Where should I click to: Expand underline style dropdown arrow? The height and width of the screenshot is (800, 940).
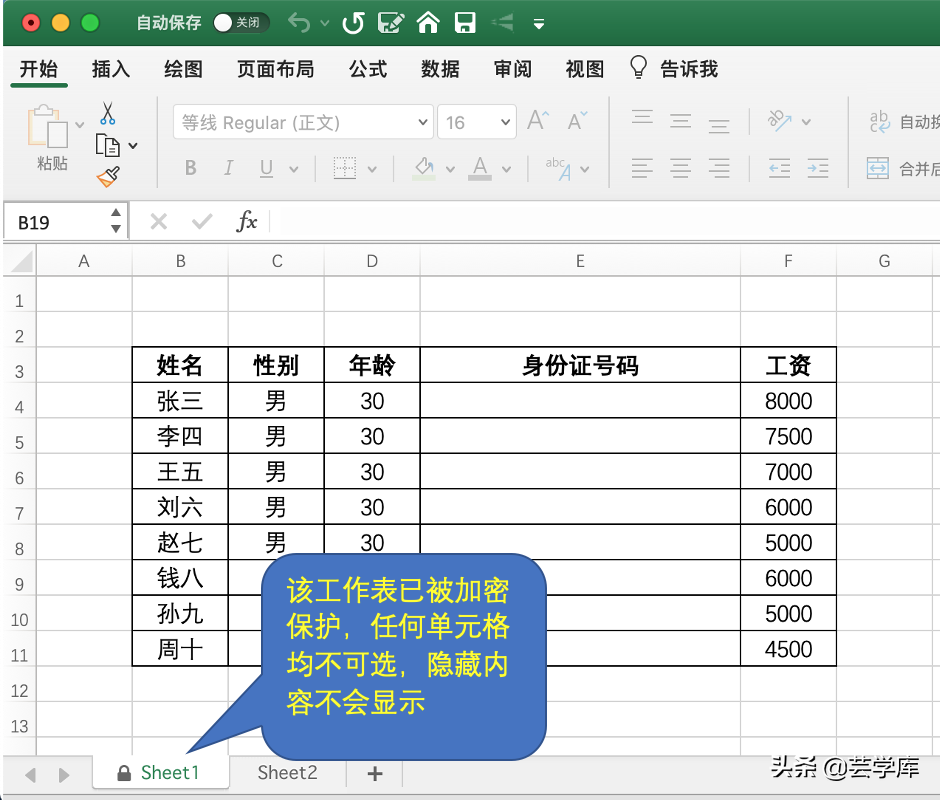294,170
